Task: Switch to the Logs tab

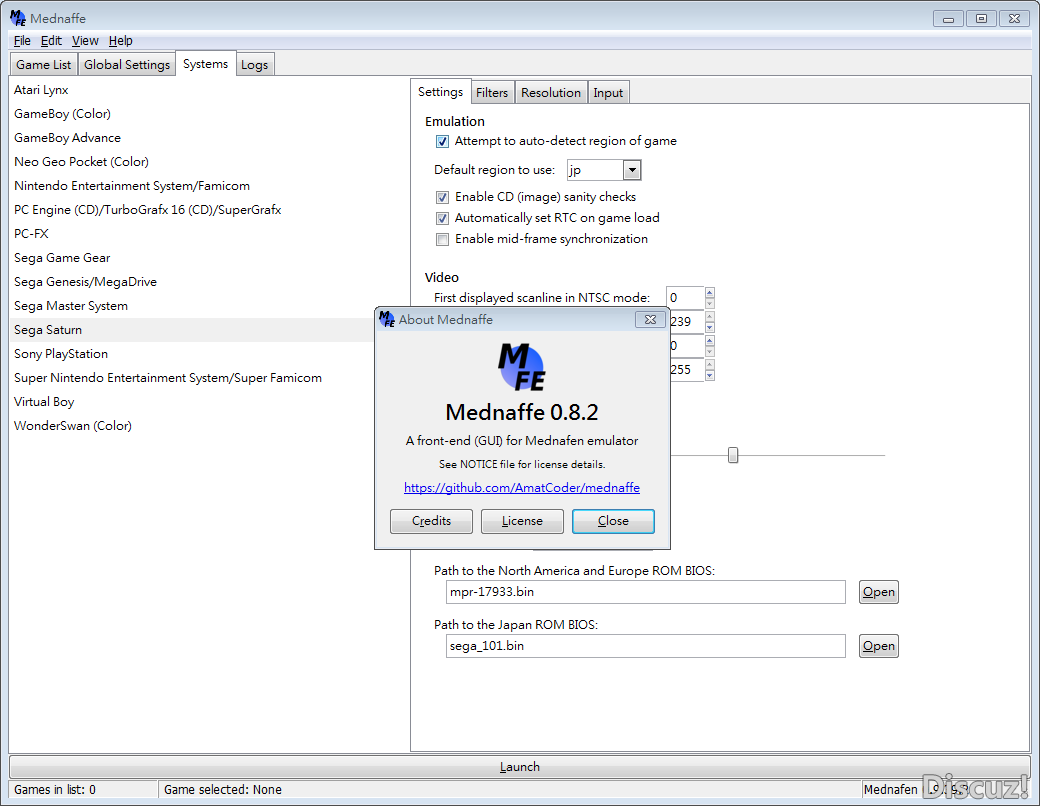Action: tap(255, 64)
